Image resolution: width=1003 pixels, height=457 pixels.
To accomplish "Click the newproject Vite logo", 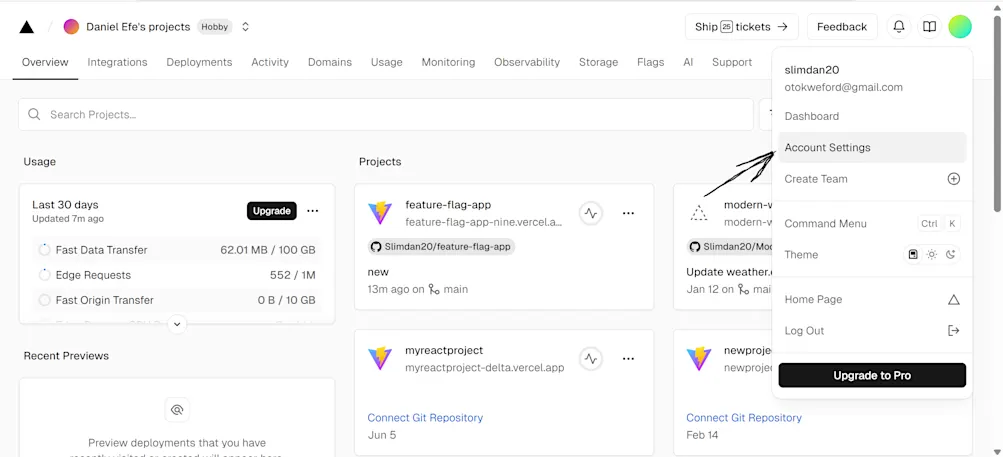I will pyautogui.click(x=699, y=358).
